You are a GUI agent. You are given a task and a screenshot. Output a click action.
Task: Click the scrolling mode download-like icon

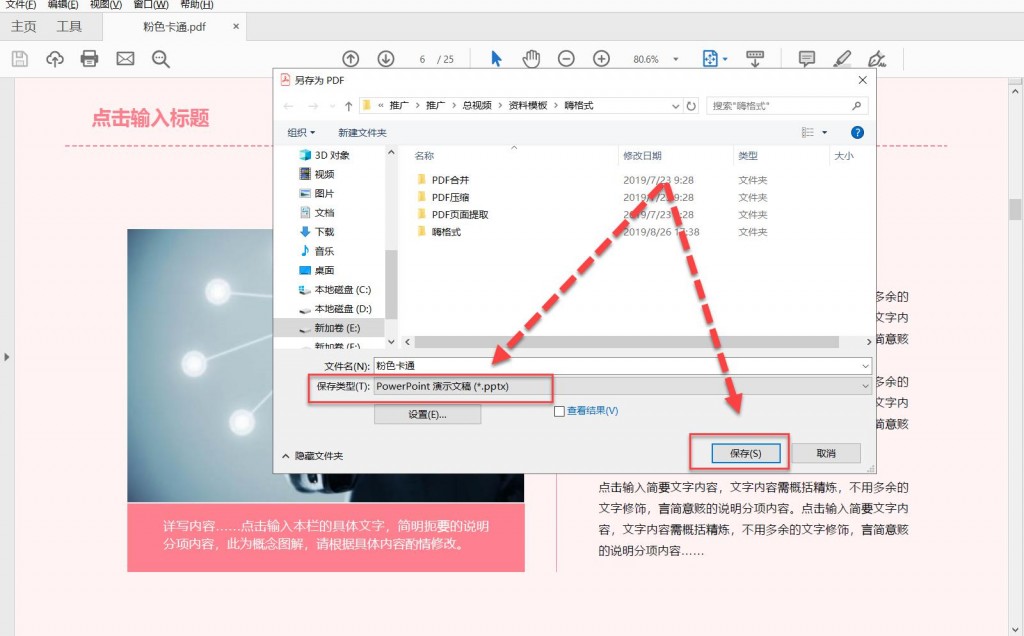tap(755, 59)
